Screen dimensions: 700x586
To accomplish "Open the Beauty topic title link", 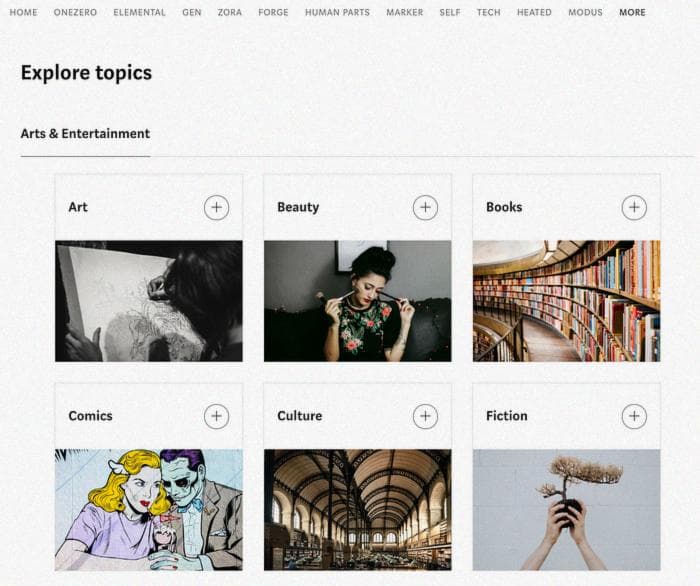I will click(x=298, y=207).
